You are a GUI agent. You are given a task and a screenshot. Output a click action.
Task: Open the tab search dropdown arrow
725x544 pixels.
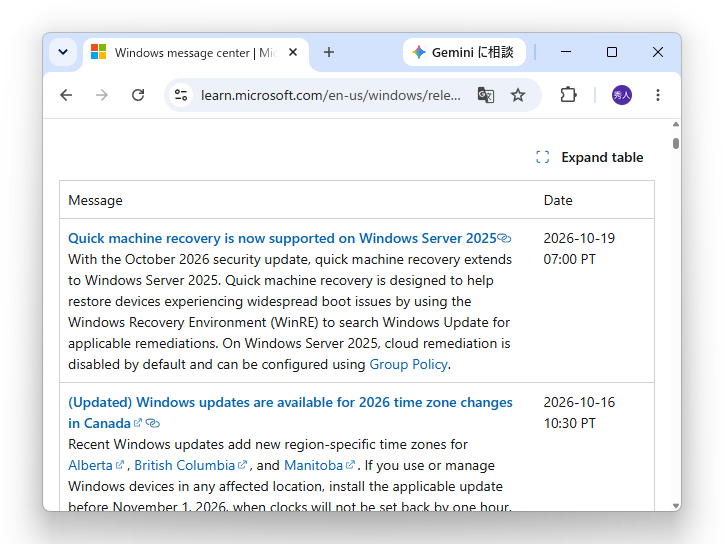point(63,52)
